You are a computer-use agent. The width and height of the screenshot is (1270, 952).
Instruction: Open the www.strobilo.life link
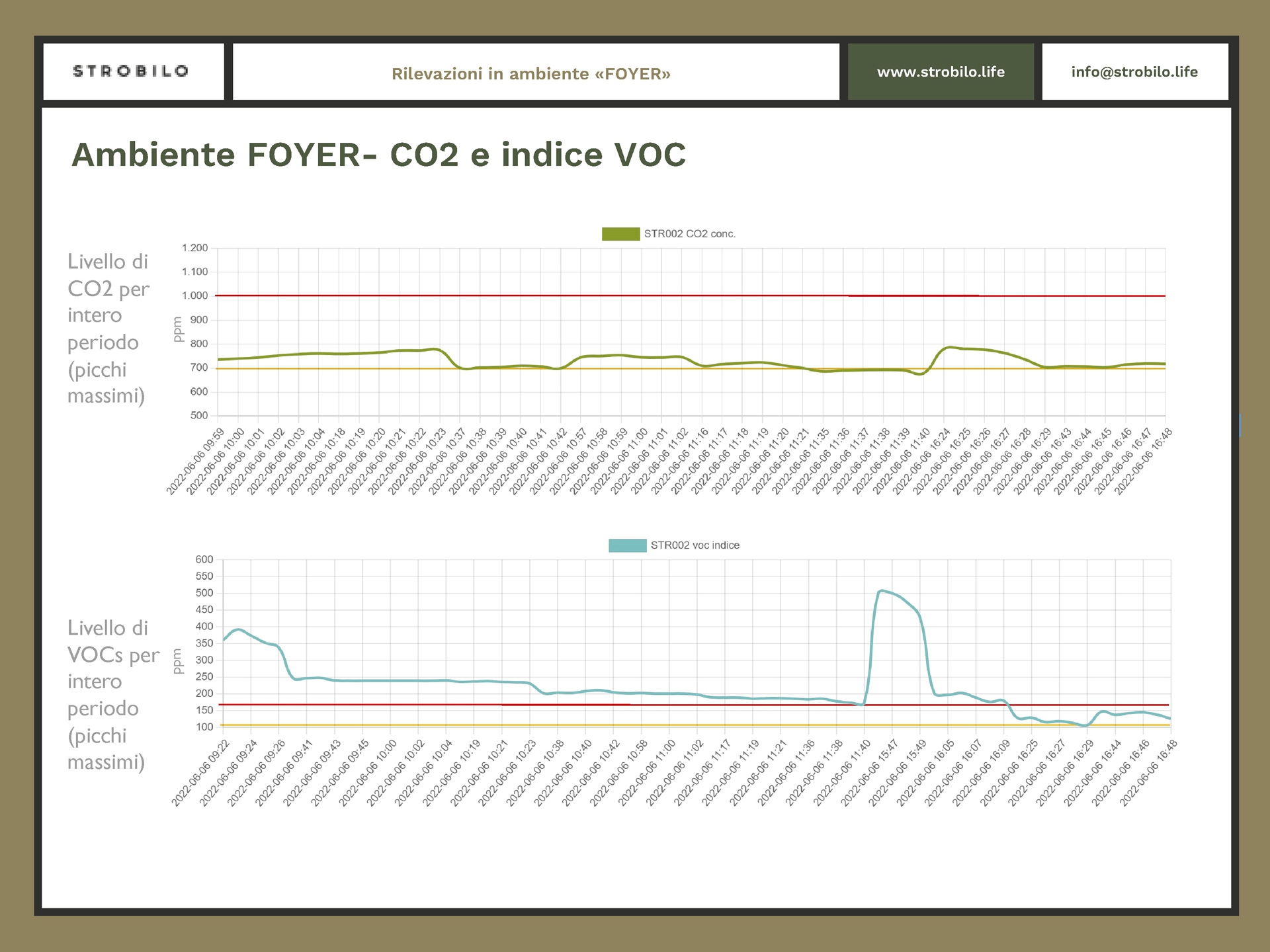[x=940, y=72]
